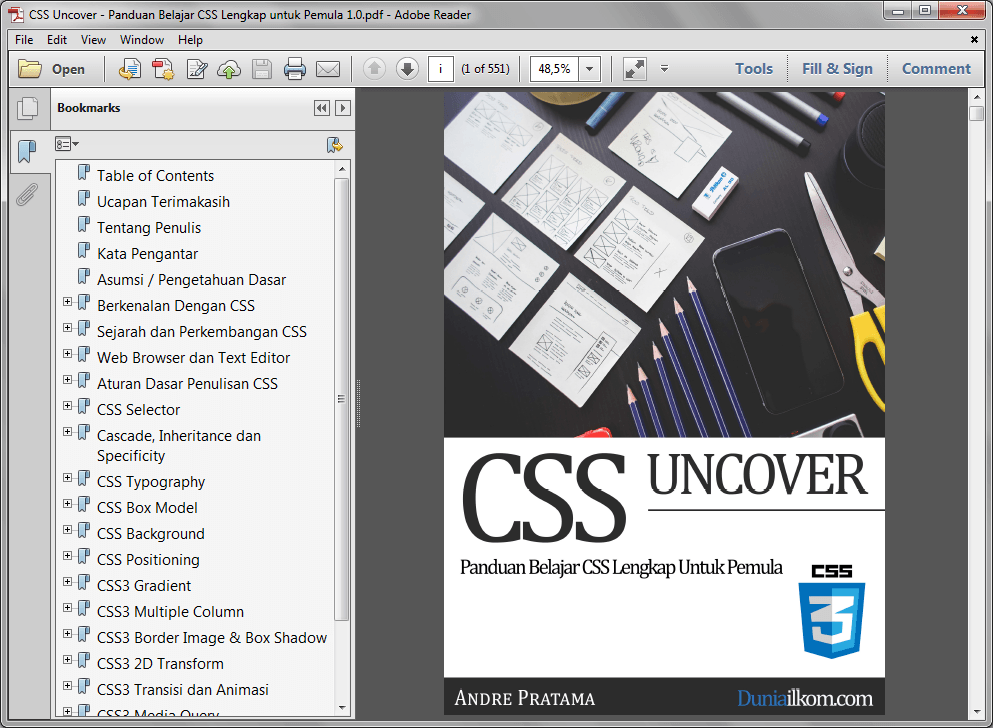Expand the CSS3 Gradient bookmark
The width and height of the screenshot is (993, 728).
[x=67, y=581]
